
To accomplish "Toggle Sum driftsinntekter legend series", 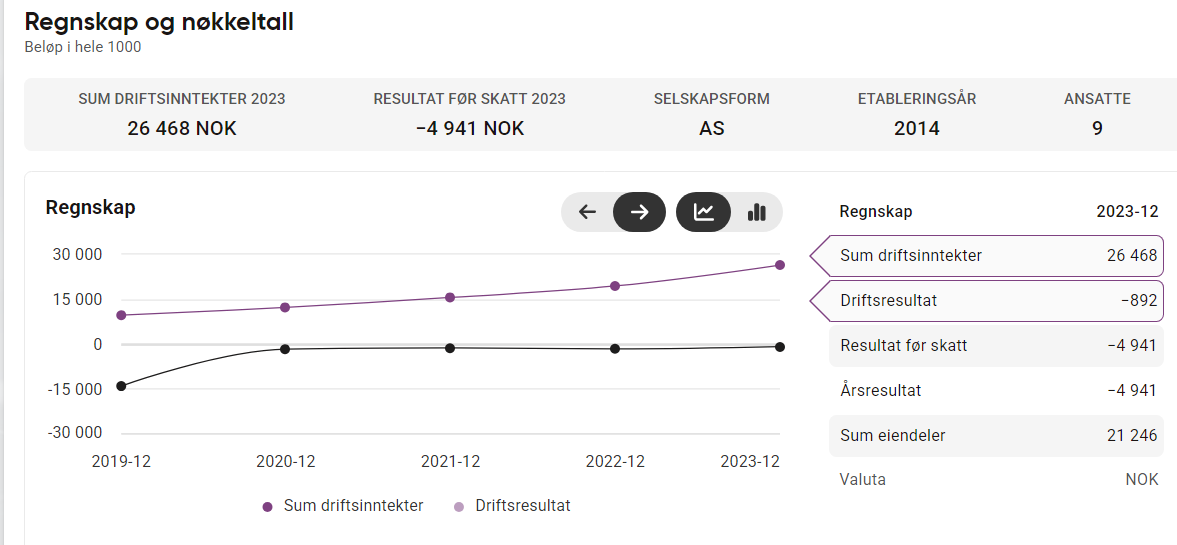I will click(x=343, y=506).
